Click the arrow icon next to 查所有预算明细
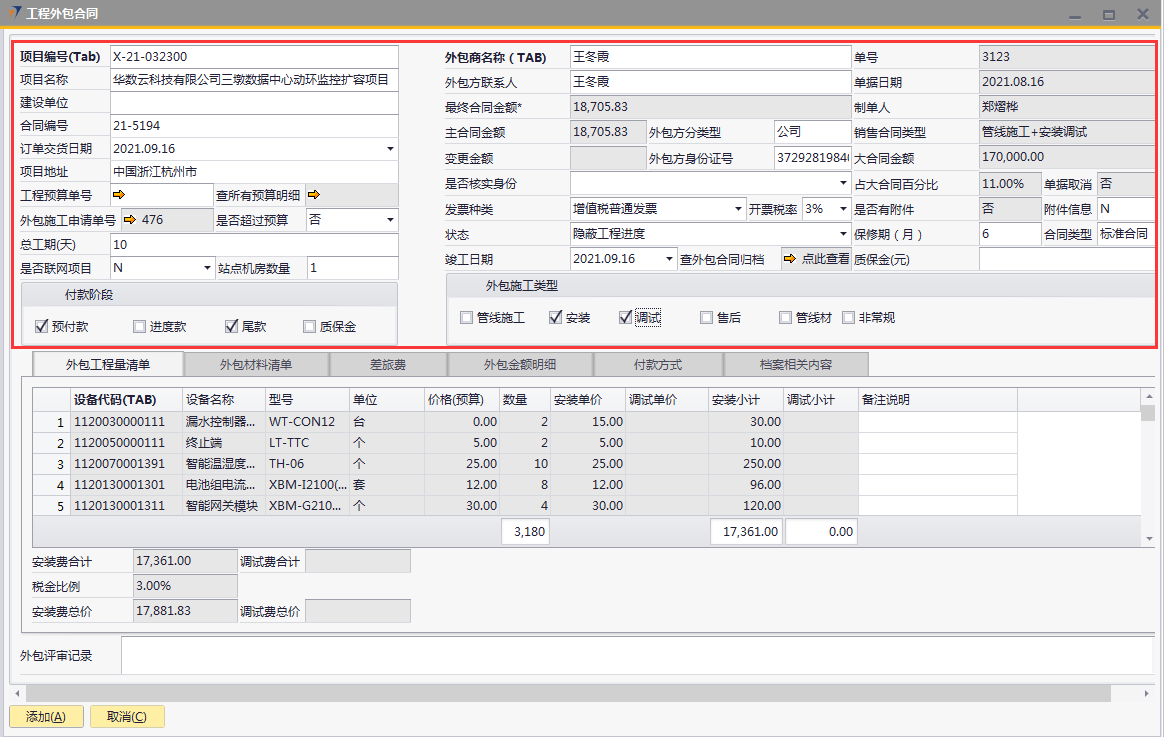Image resolution: width=1164 pixels, height=737 pixels. tap(313, 195)
